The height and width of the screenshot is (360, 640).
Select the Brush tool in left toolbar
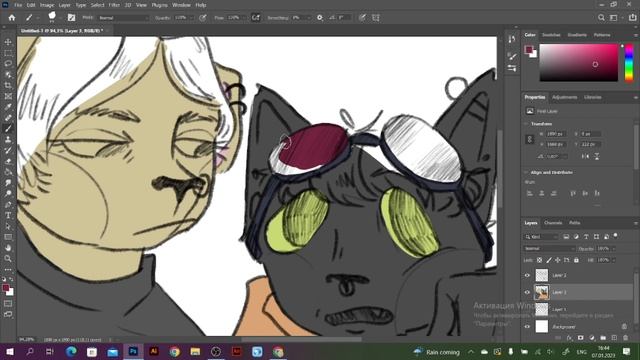[x=8, y=129]
